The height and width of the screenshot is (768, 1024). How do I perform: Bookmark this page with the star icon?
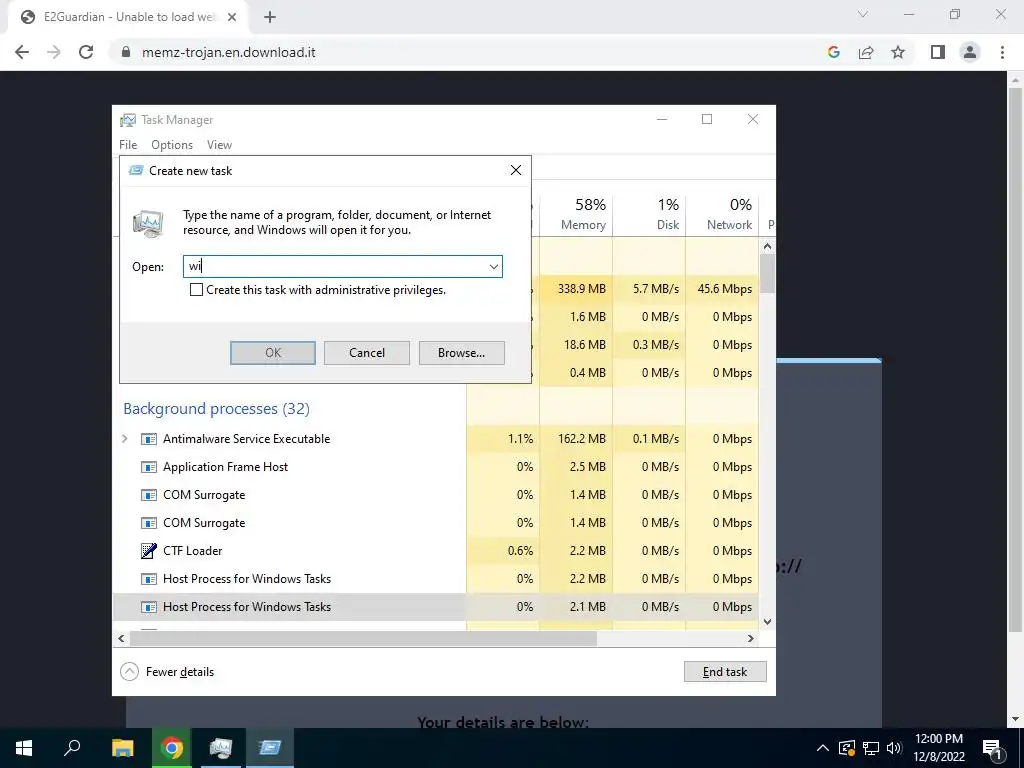point(898,52)
